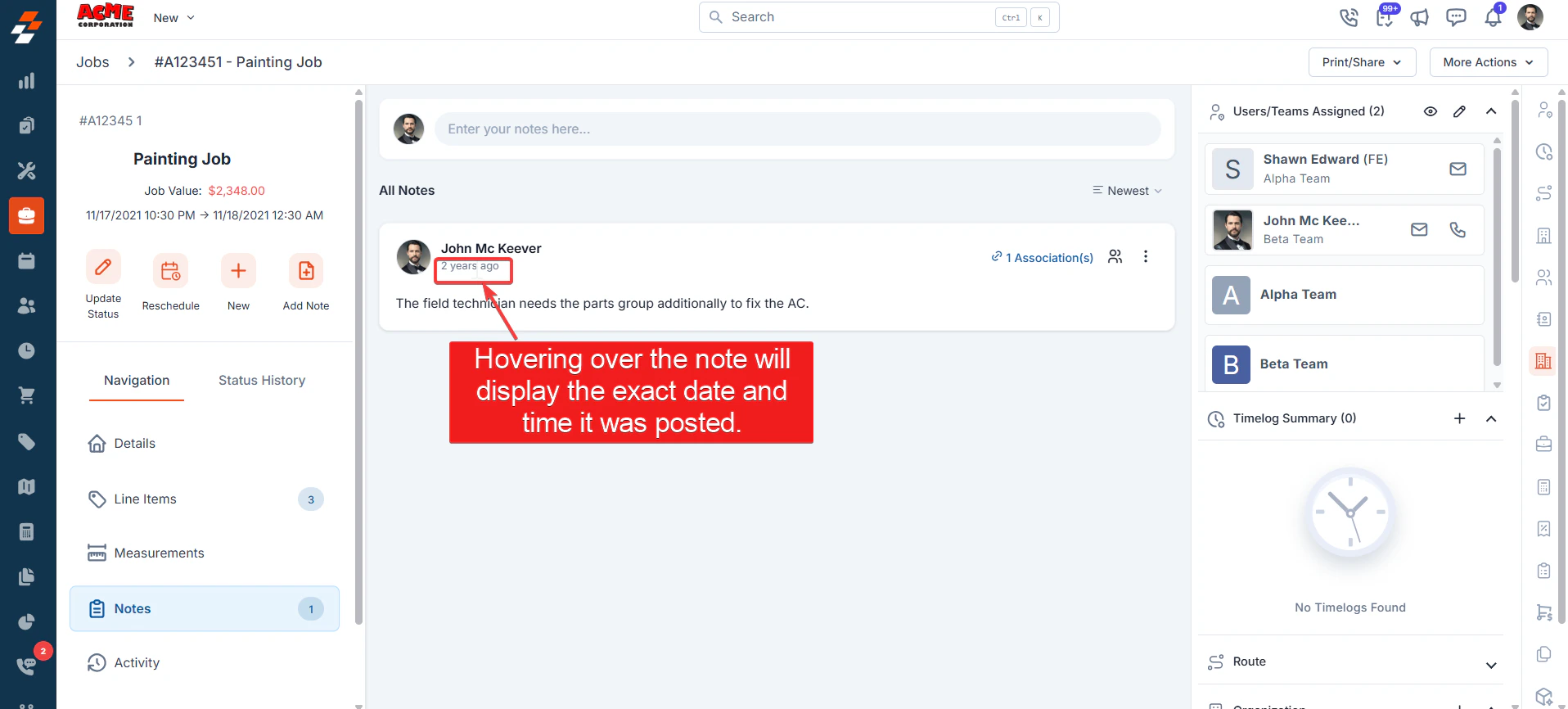The width and height of the screenshot is (1568, 709).
Task: Open the note's users icon beside associations
Action: click(1115, 256)
